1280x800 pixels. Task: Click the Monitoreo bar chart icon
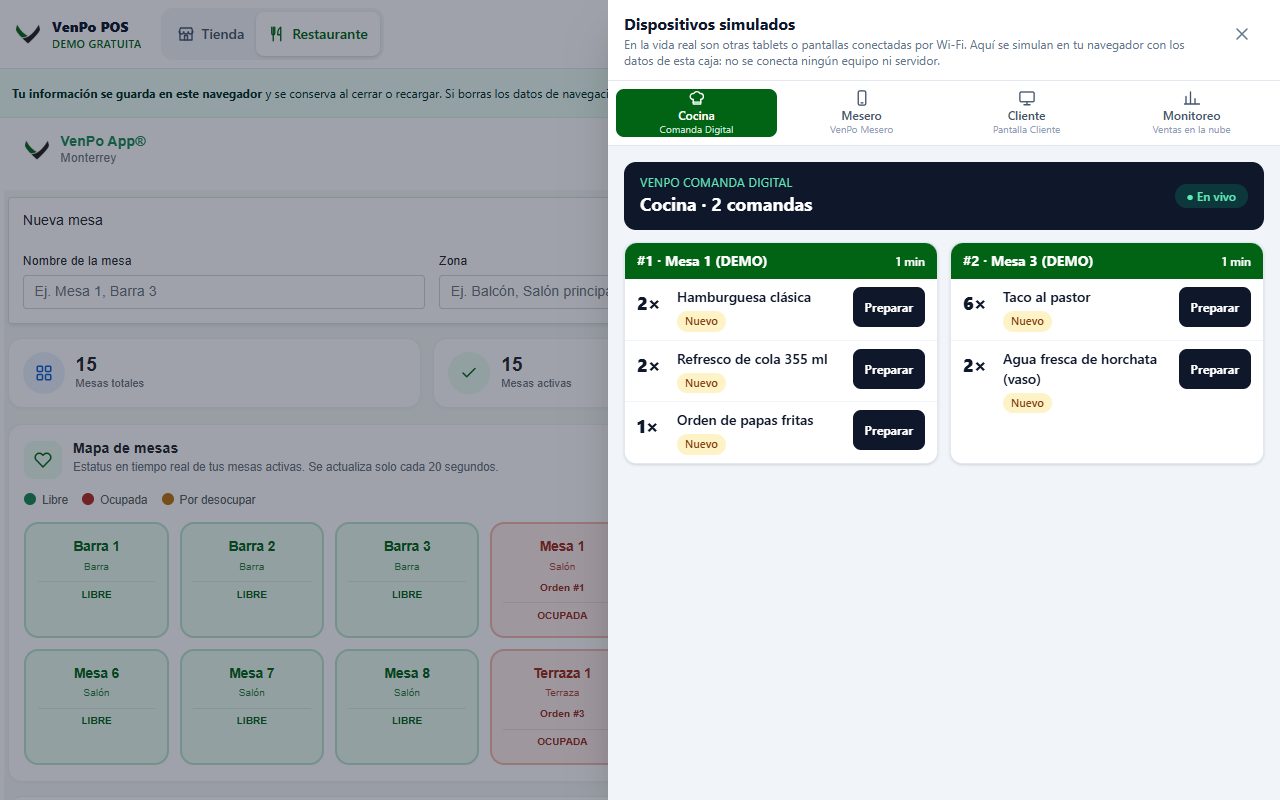coord(1191,98)
